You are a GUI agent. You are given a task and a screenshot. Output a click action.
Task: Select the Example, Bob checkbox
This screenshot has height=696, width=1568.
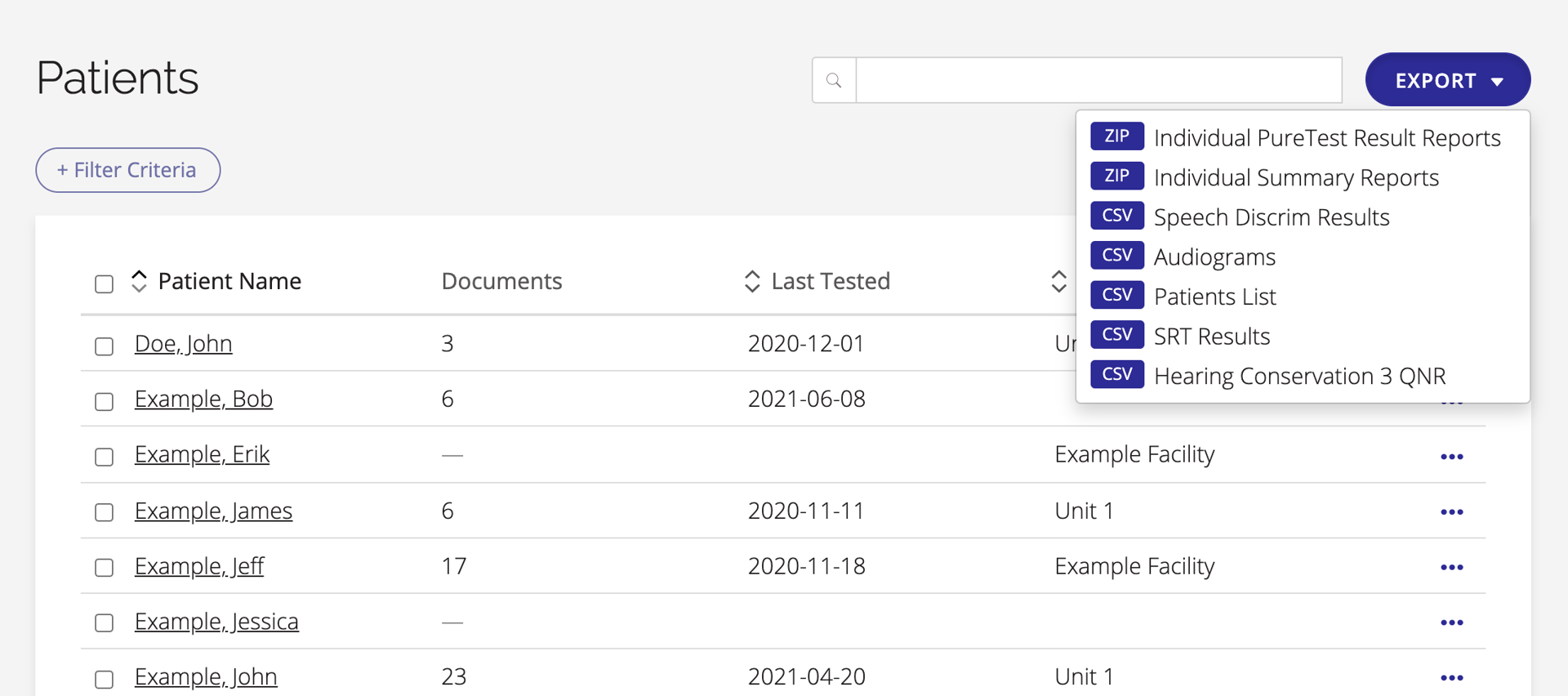104,401
